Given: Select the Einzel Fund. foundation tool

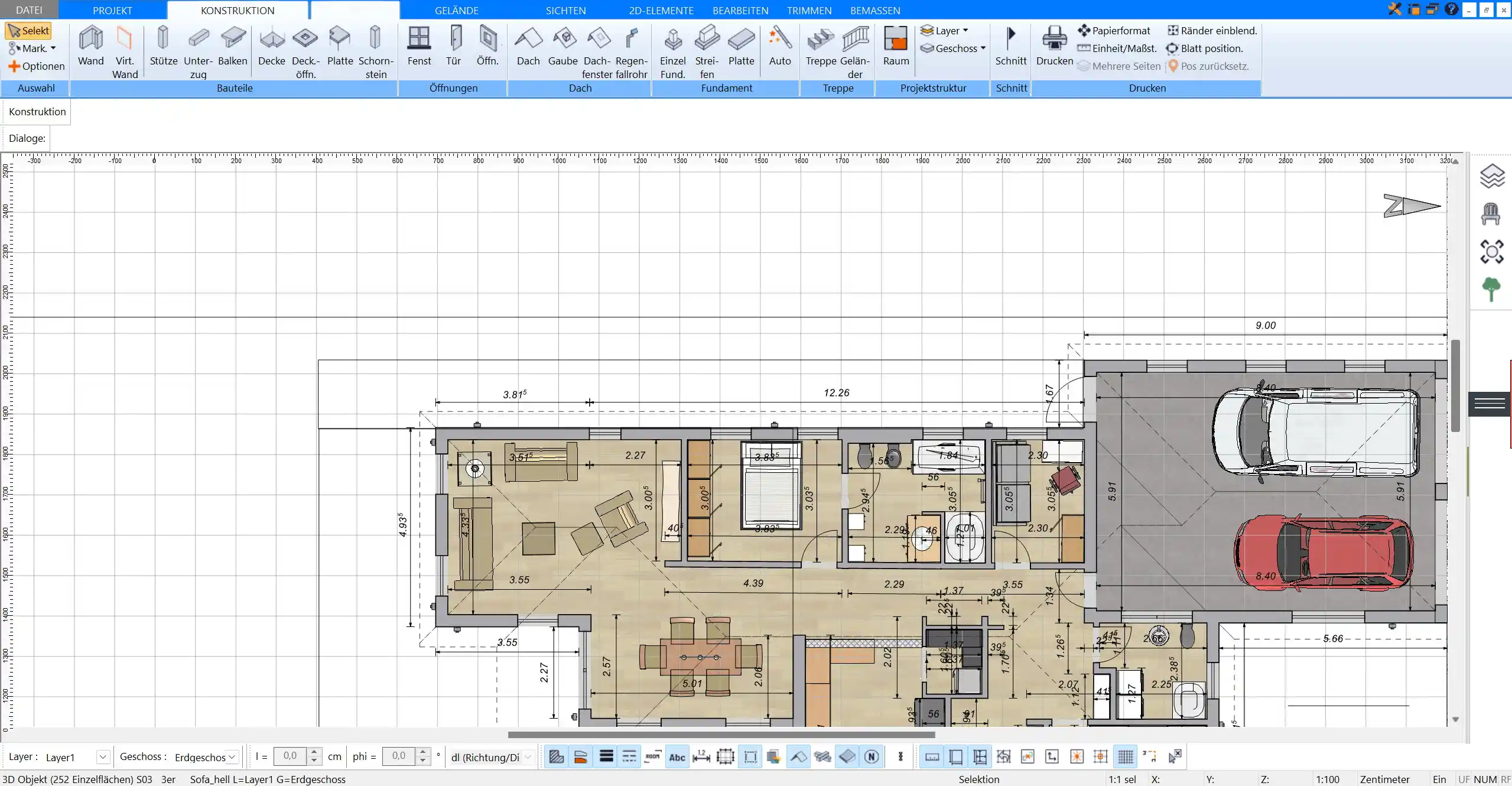Looking at the screenshot, I should pos(672,52).
